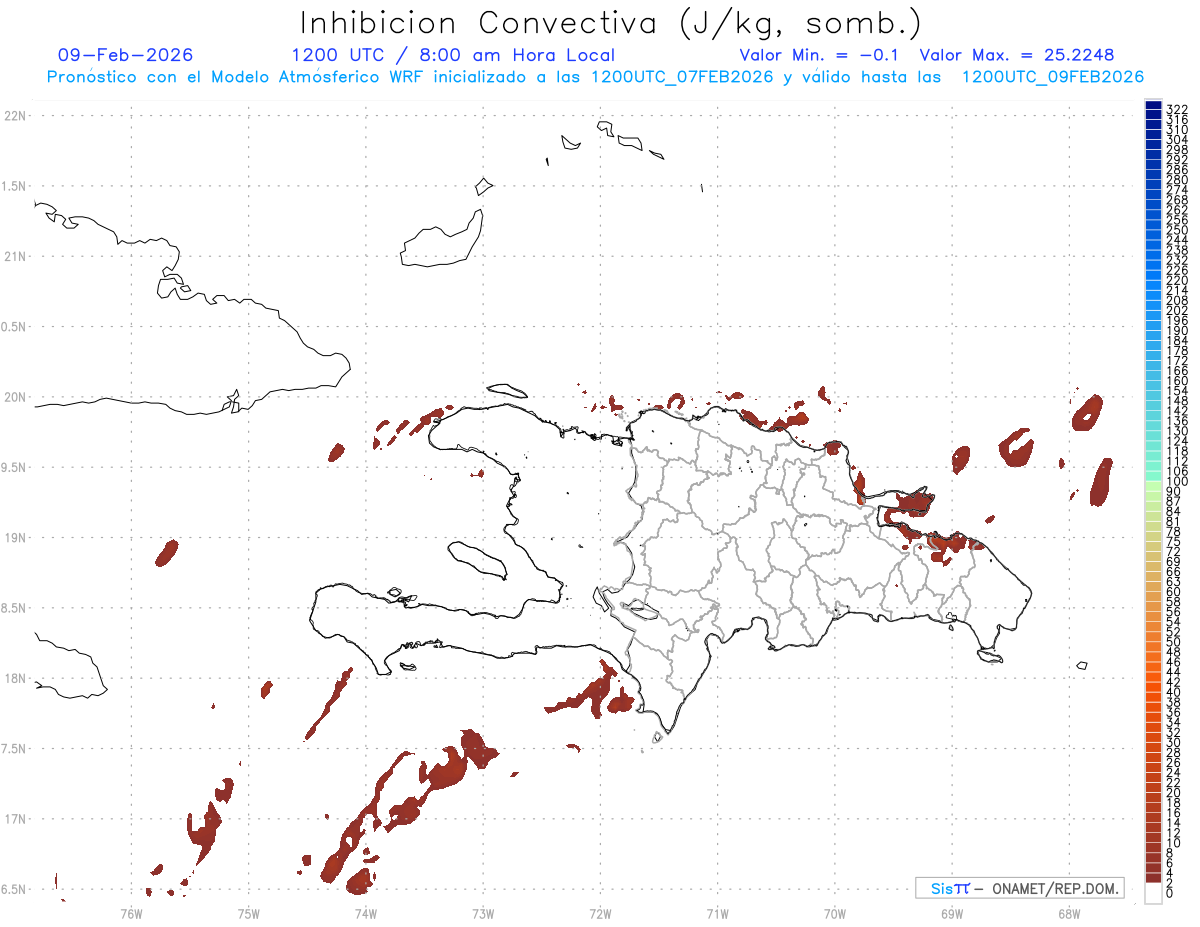
Task: Click the "Valor Min. = -0.1" readout
Action: (x=819, y=55)
